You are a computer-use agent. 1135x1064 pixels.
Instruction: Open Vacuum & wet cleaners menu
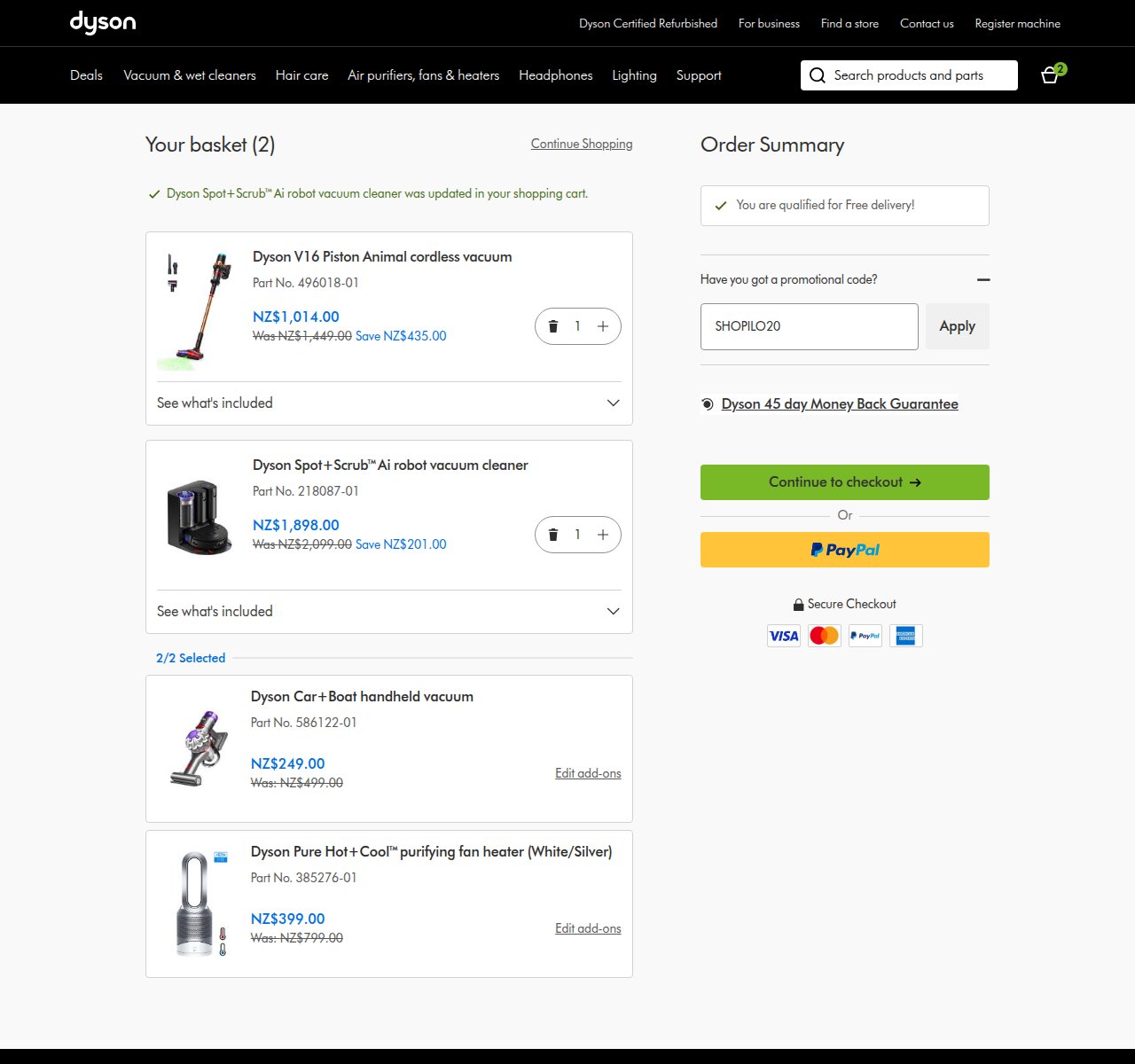pos(190,75)
